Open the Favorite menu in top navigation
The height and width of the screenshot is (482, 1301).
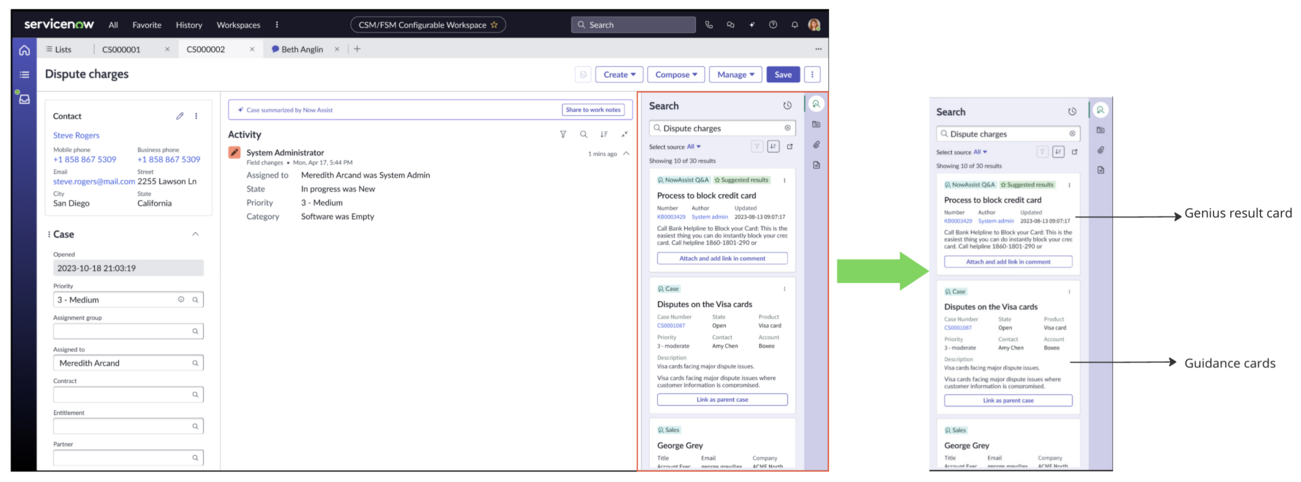pos(147,25)
